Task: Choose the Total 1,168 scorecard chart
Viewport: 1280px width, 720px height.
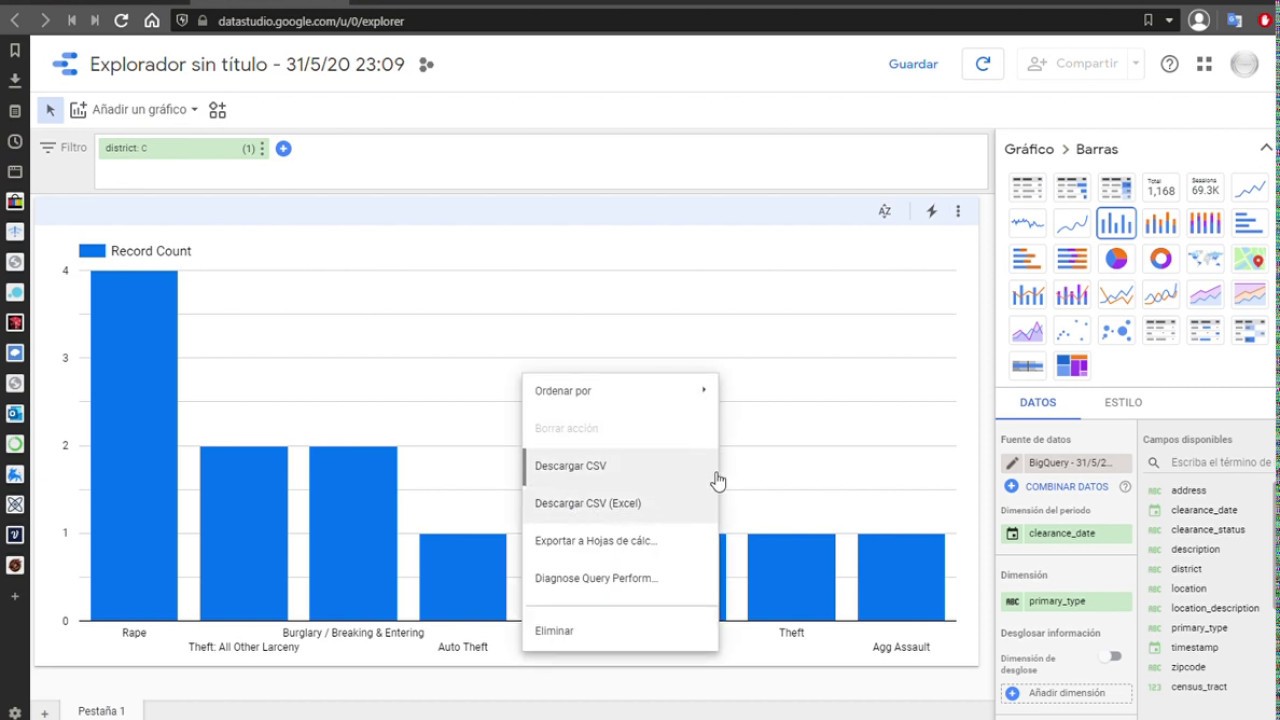Action: pyautogui.click(x=1161, y=187)
